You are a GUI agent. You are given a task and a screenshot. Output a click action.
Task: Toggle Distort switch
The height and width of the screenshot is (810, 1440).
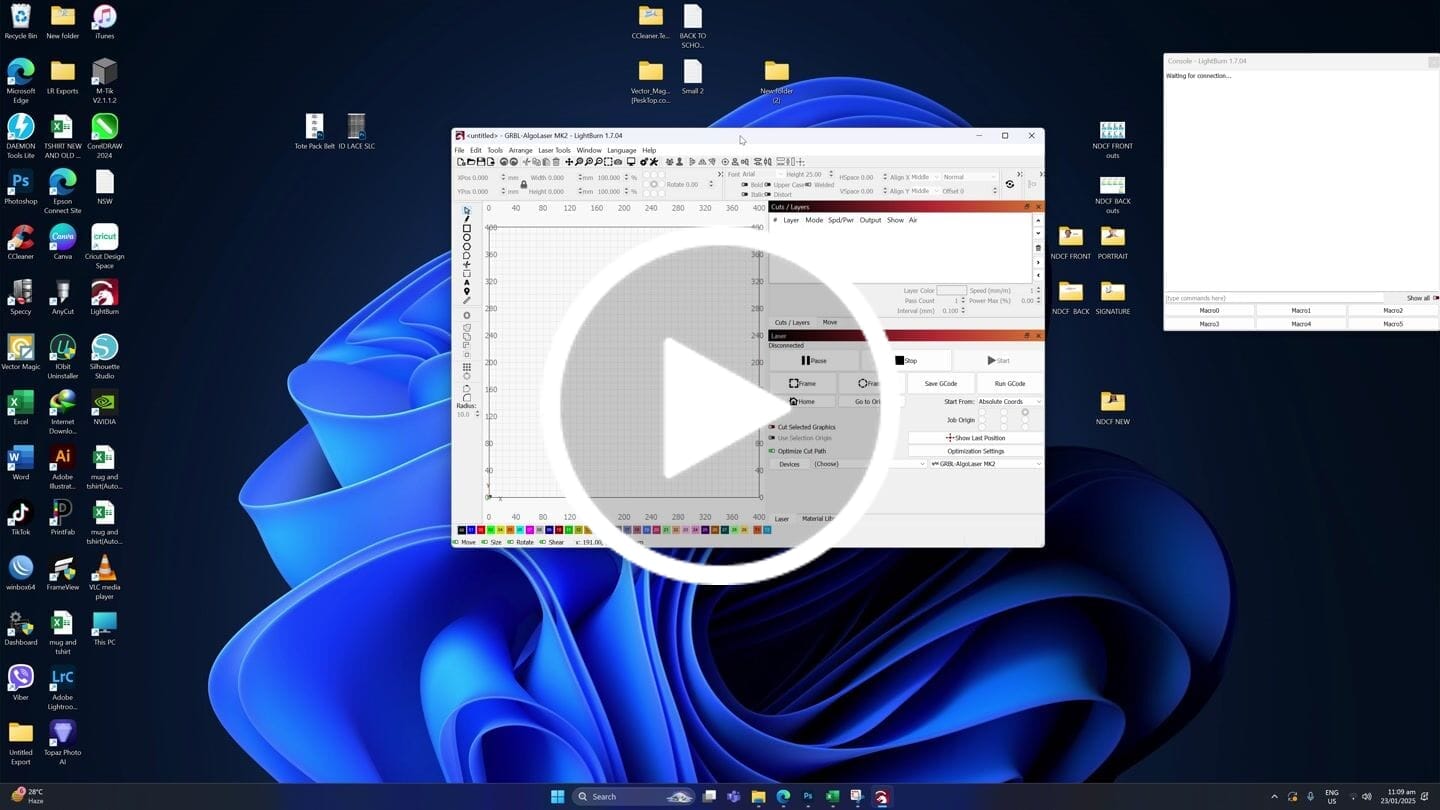(x=767, y=194)
